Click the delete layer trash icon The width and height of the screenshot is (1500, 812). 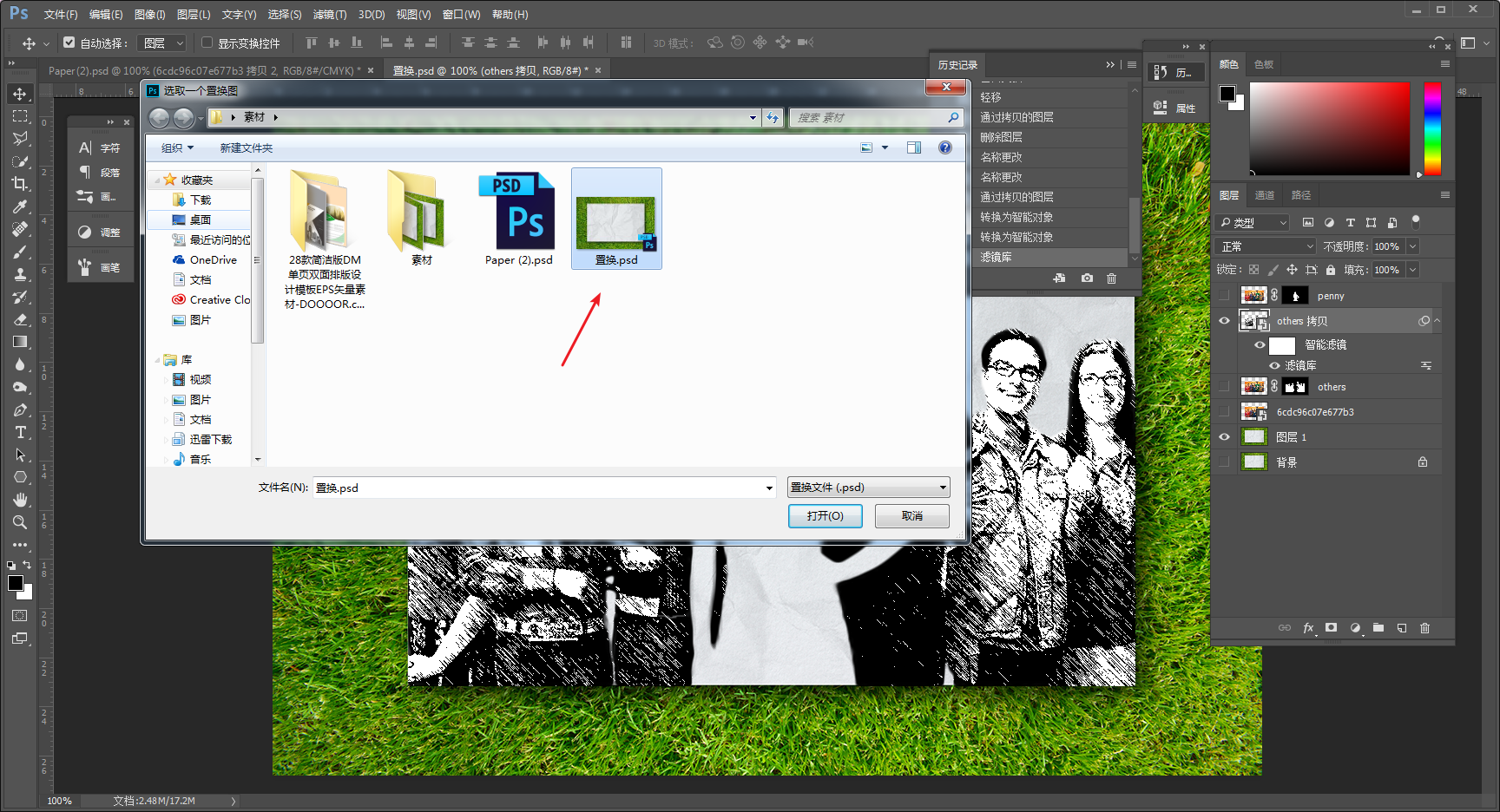[1424, 628]
